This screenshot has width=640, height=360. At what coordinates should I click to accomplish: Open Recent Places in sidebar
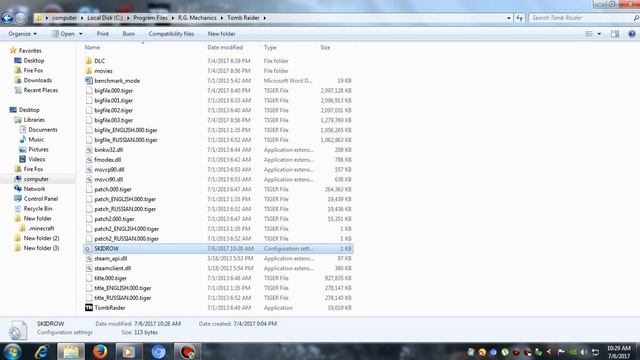[41, 90]
